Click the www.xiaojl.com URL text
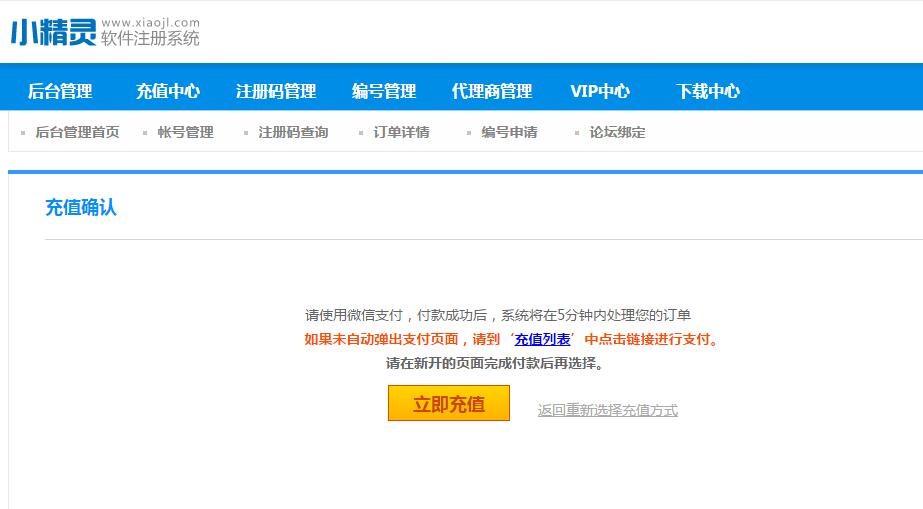The height and width of the screenshot is (509, 923). 151,22
